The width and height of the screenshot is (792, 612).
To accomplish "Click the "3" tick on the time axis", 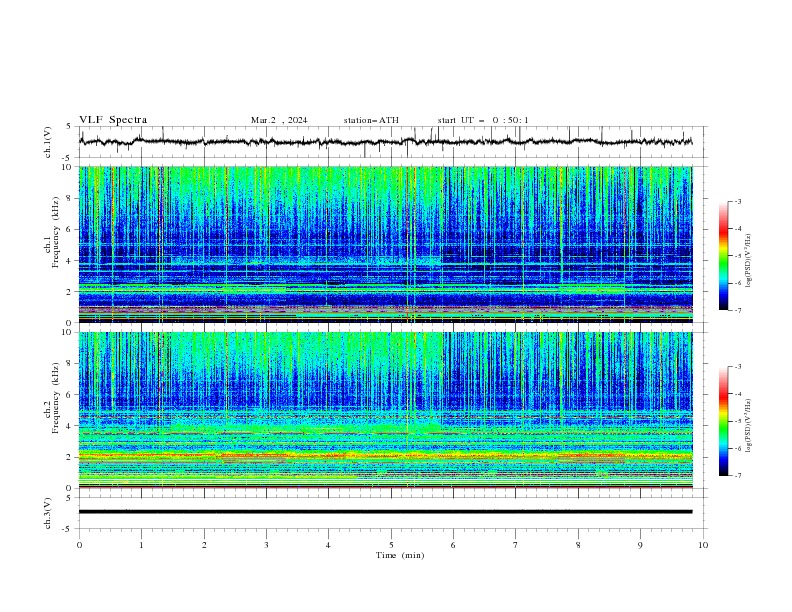I will [266, 545].
